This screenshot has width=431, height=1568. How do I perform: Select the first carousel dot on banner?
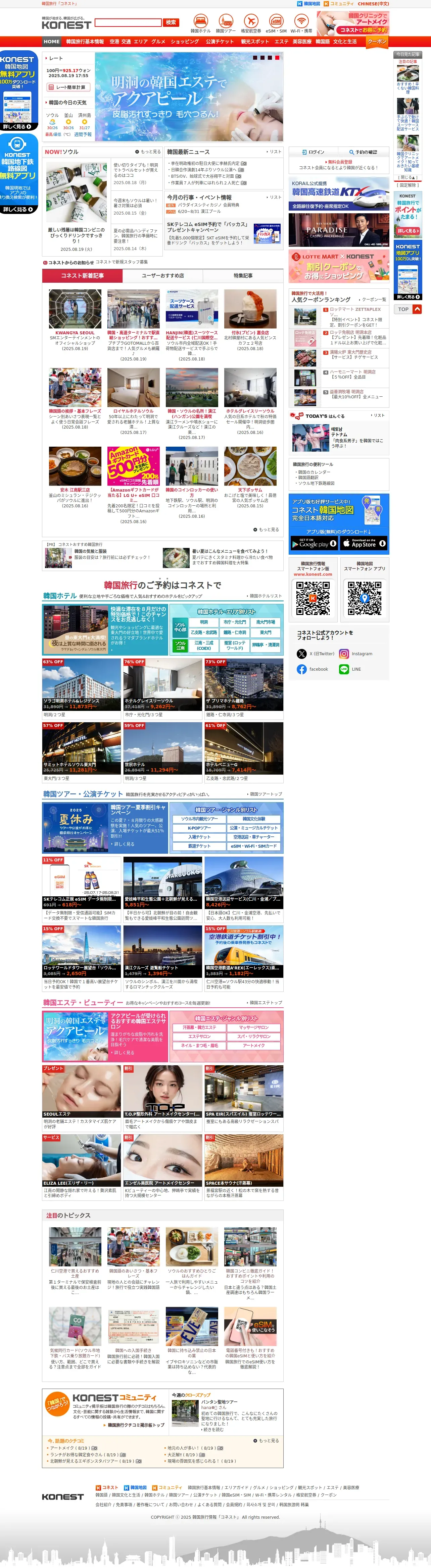pos(255,58)
